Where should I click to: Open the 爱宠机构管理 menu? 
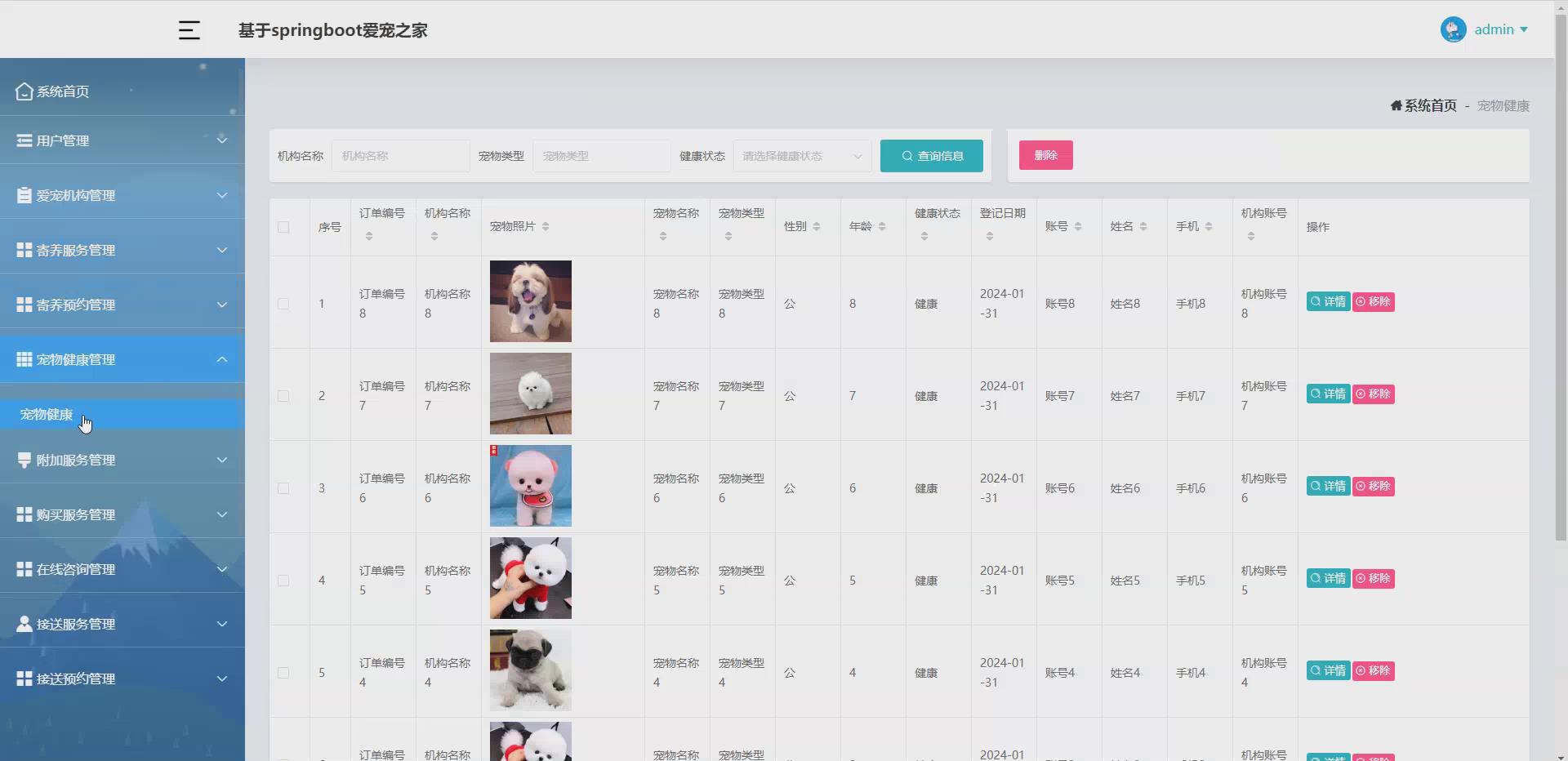[x=122, y=195]
